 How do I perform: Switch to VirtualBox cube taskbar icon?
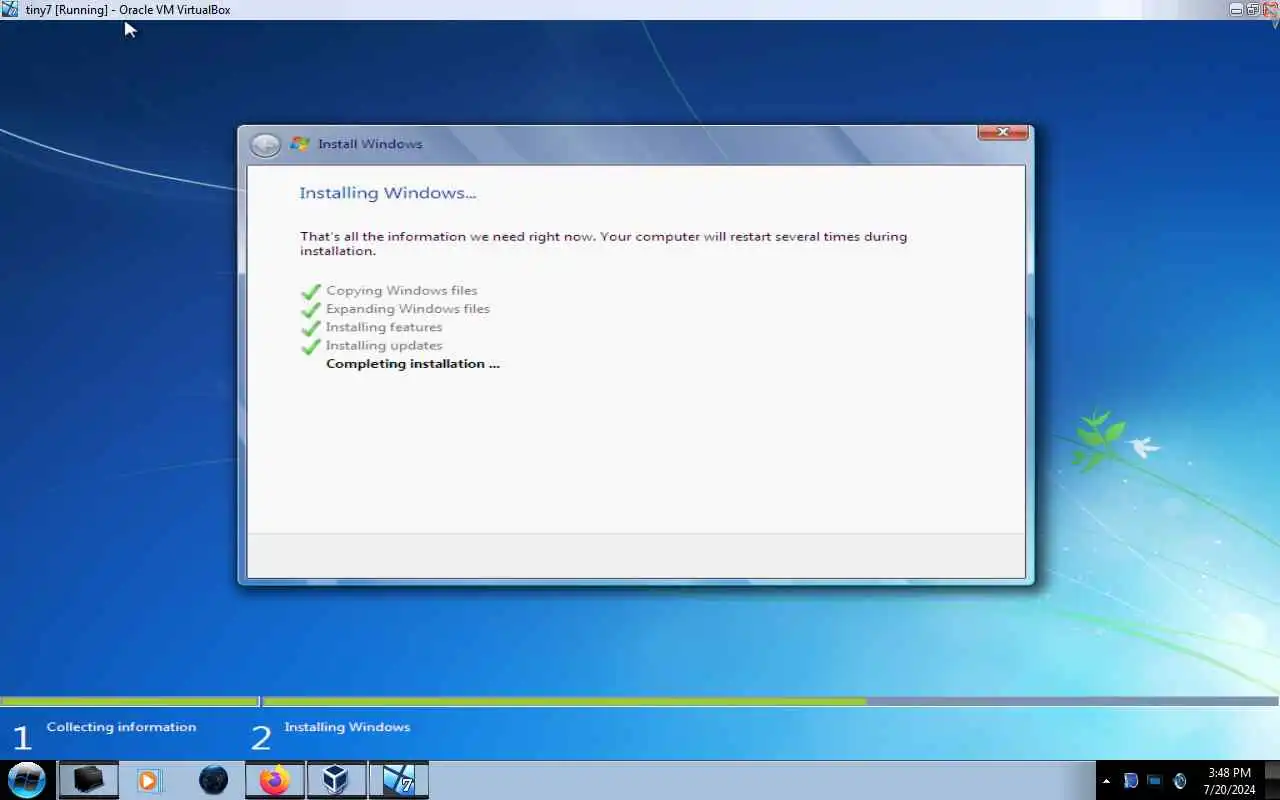336,780
